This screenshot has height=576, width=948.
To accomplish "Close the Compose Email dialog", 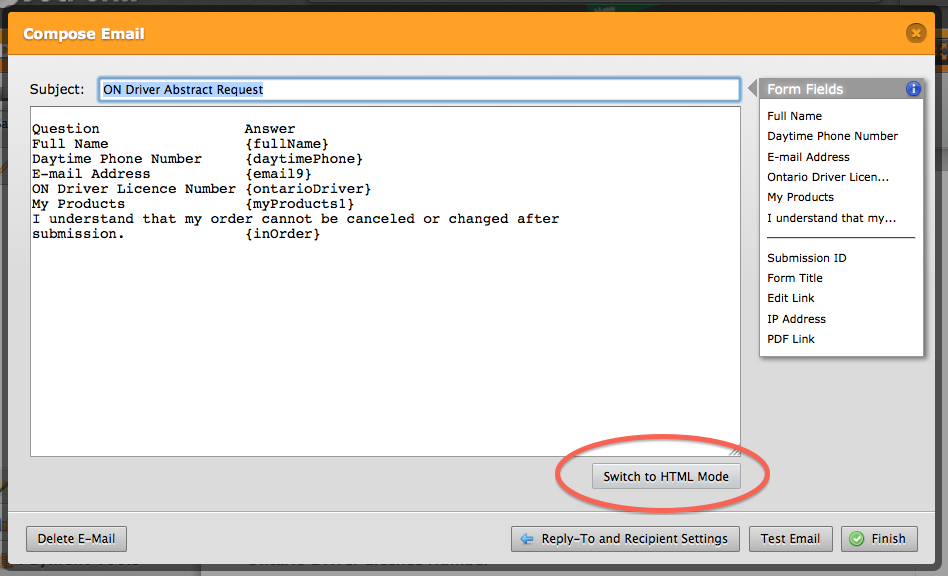I will [915, 34].
